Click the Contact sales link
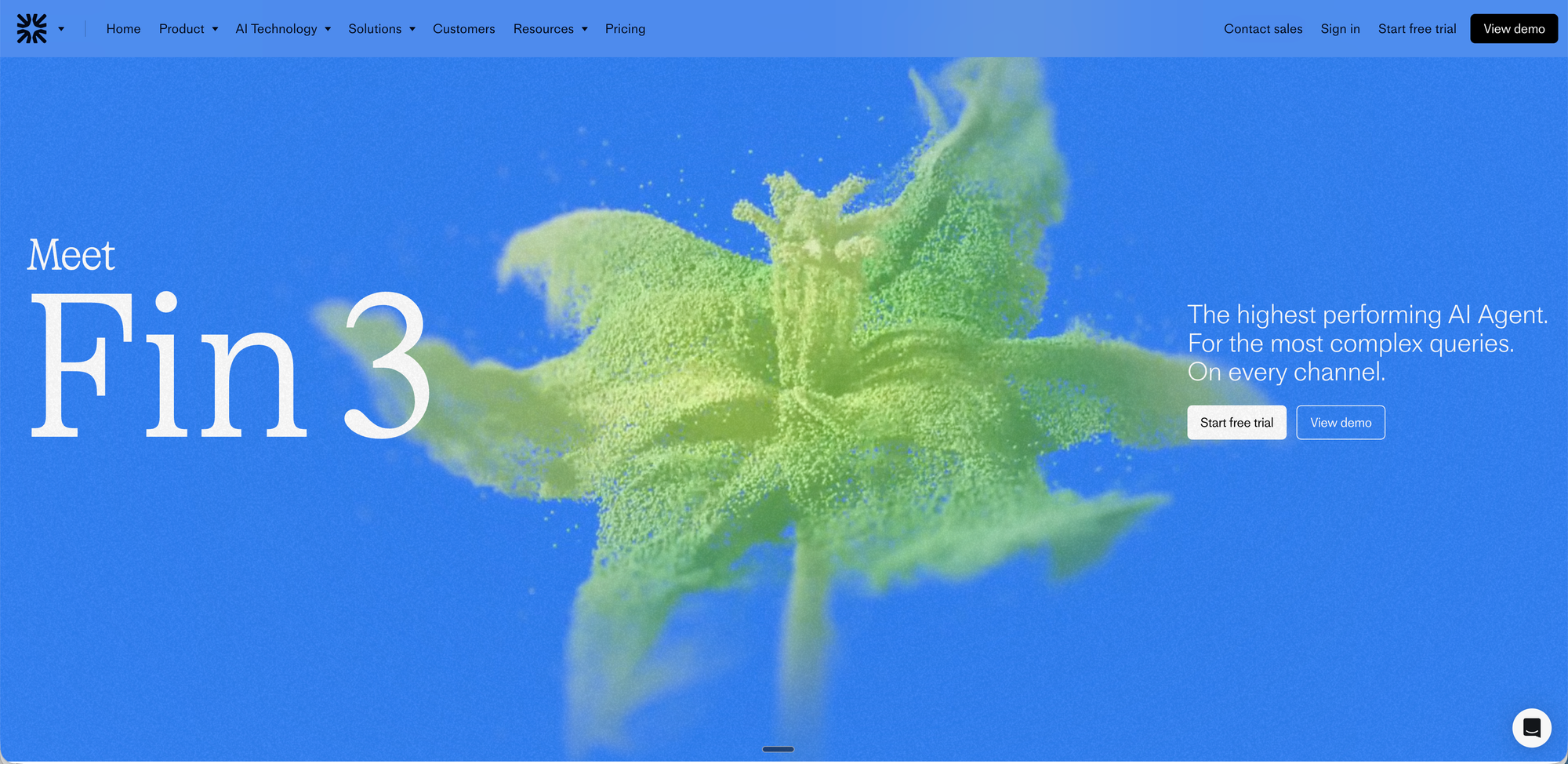Image resolution: width=1568 pixels, height=764 pixels. tap(1263, 29)
